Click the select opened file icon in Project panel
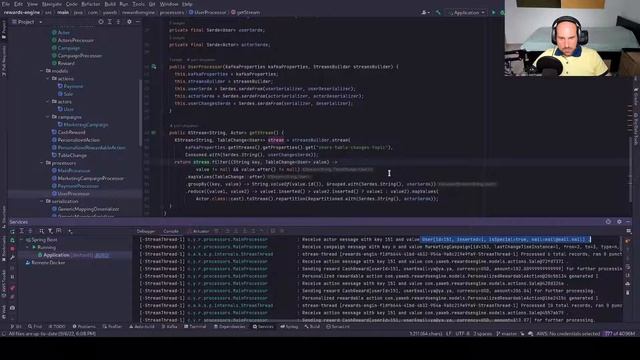The image size is (640, 360). click(x=101, y=22)
